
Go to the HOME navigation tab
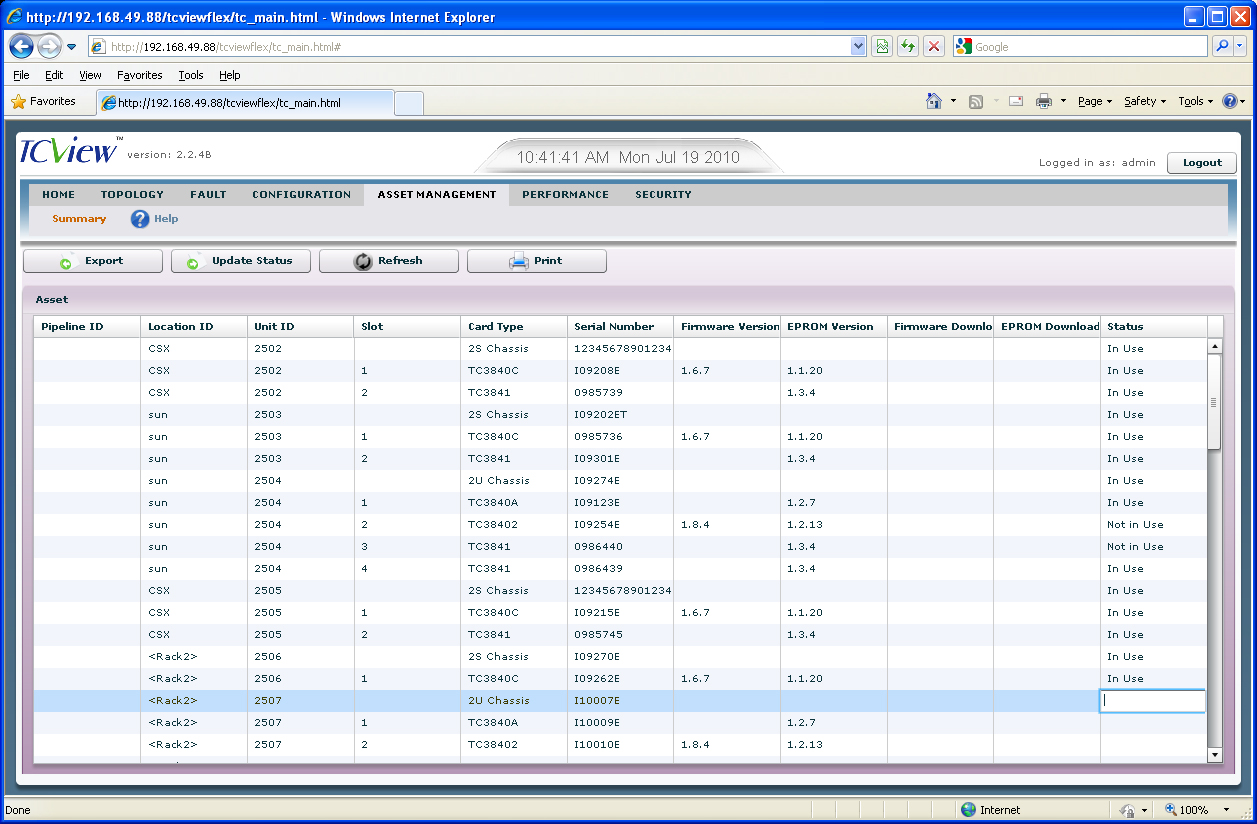[x=59, y=195]
